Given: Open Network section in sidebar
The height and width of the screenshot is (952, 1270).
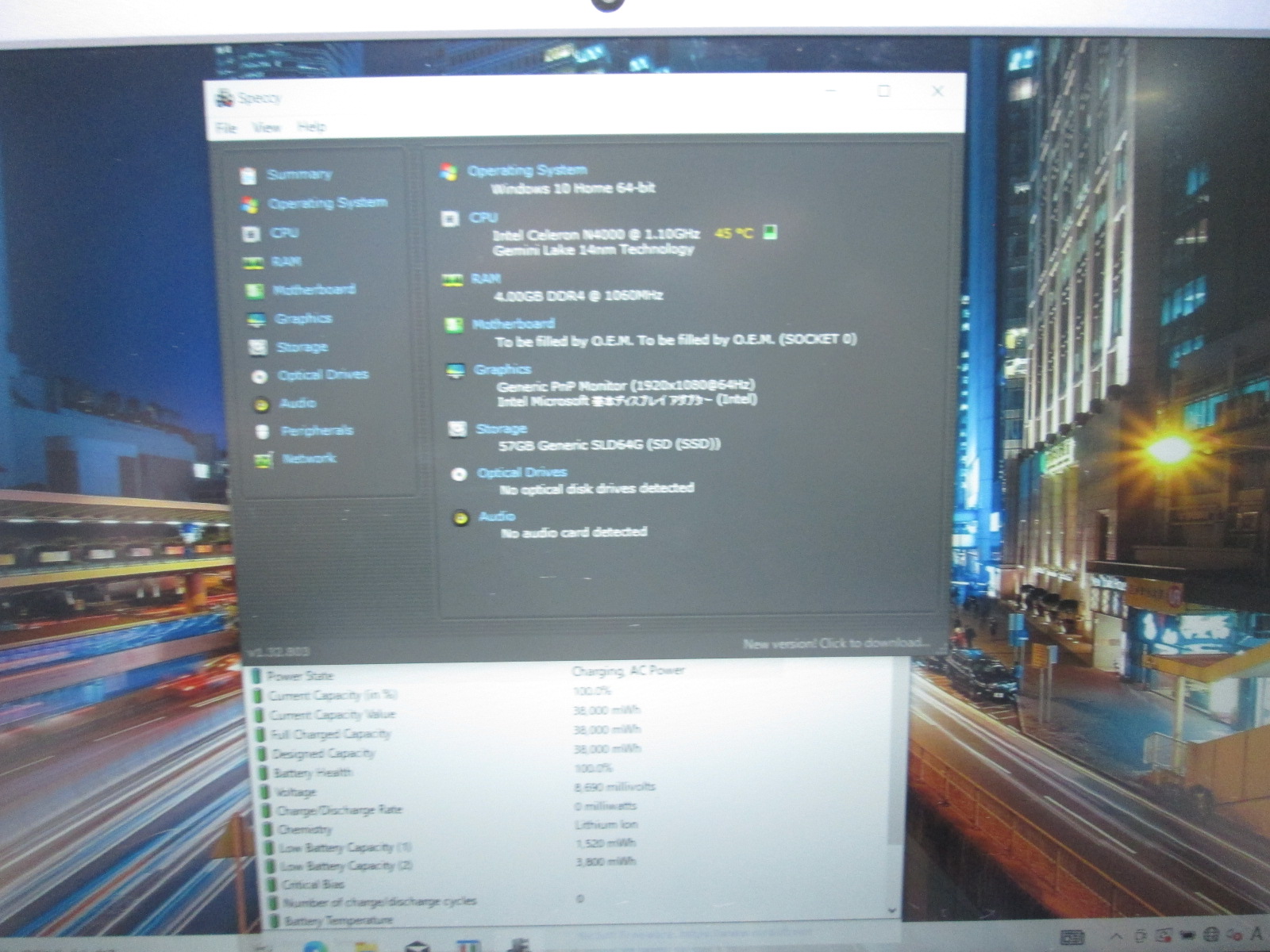Looking at the screenshot, I should pos(309,459).
